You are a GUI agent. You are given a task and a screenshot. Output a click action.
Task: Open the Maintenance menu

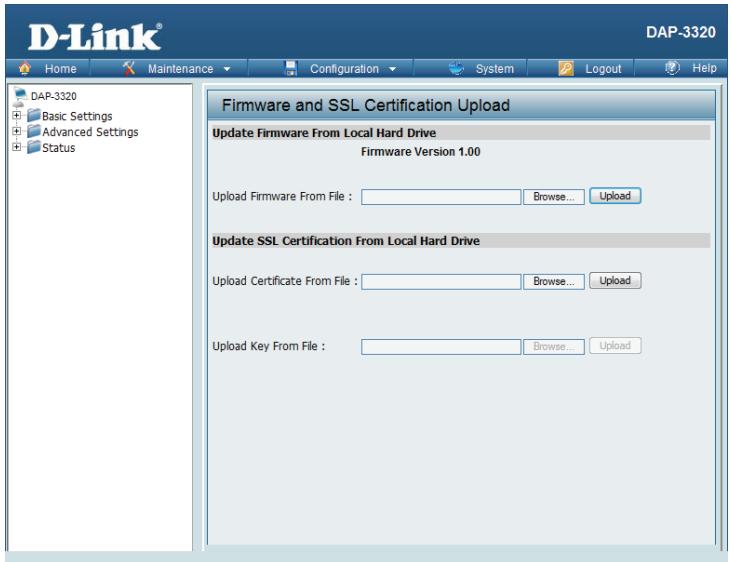tap(180, 69)
